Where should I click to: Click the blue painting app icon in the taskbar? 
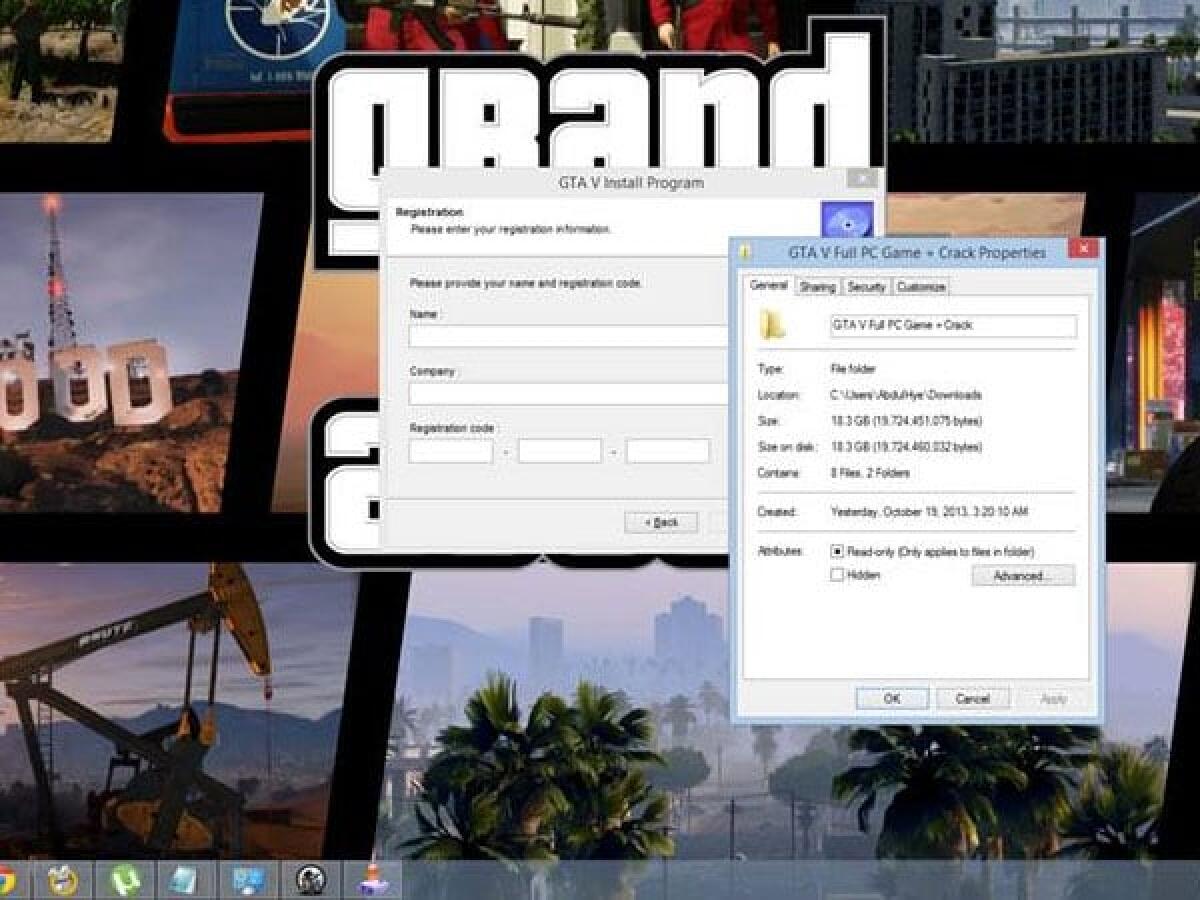(245, 880)
